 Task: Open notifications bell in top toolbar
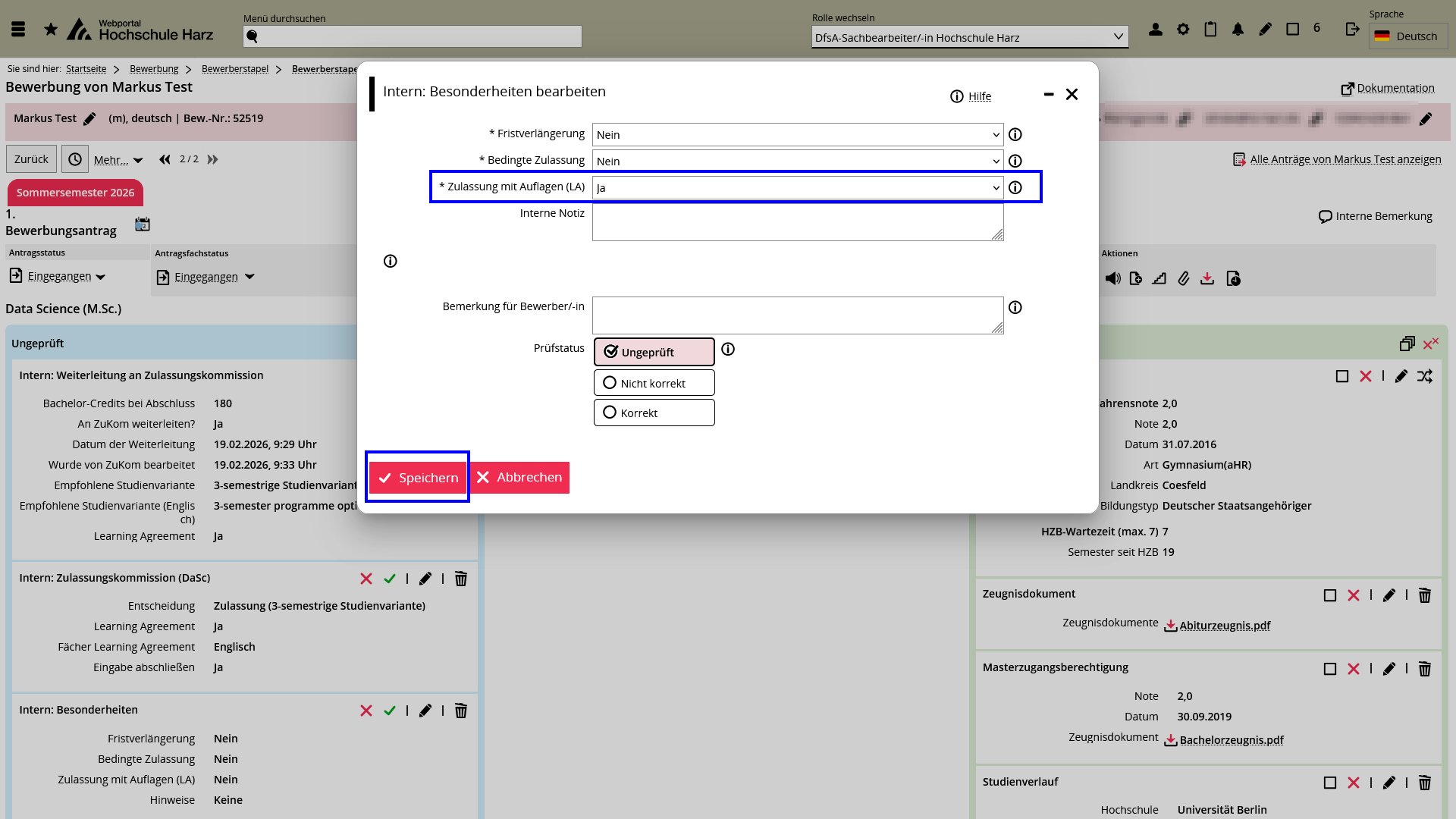(1238, 30)
